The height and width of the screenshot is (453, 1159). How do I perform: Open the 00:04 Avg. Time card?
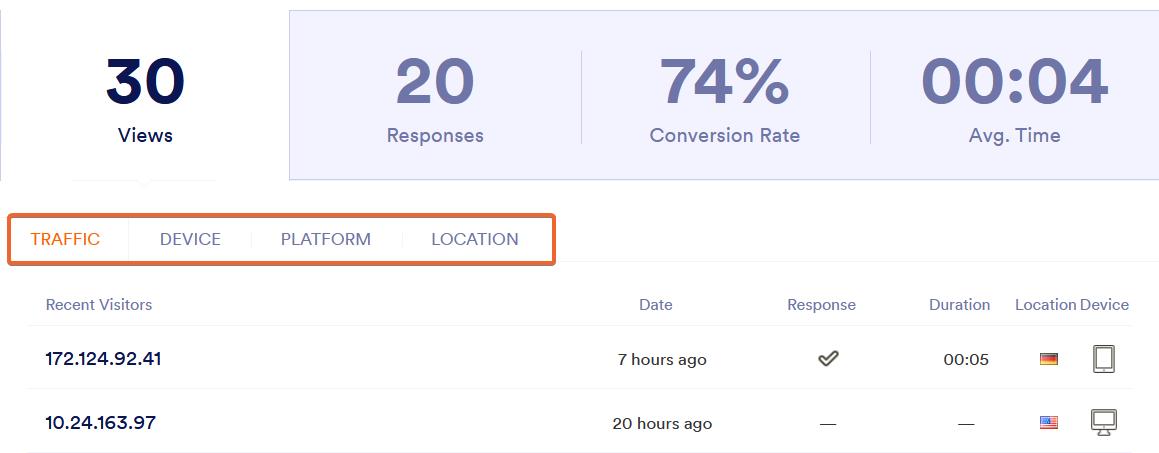coord(1014,98)
